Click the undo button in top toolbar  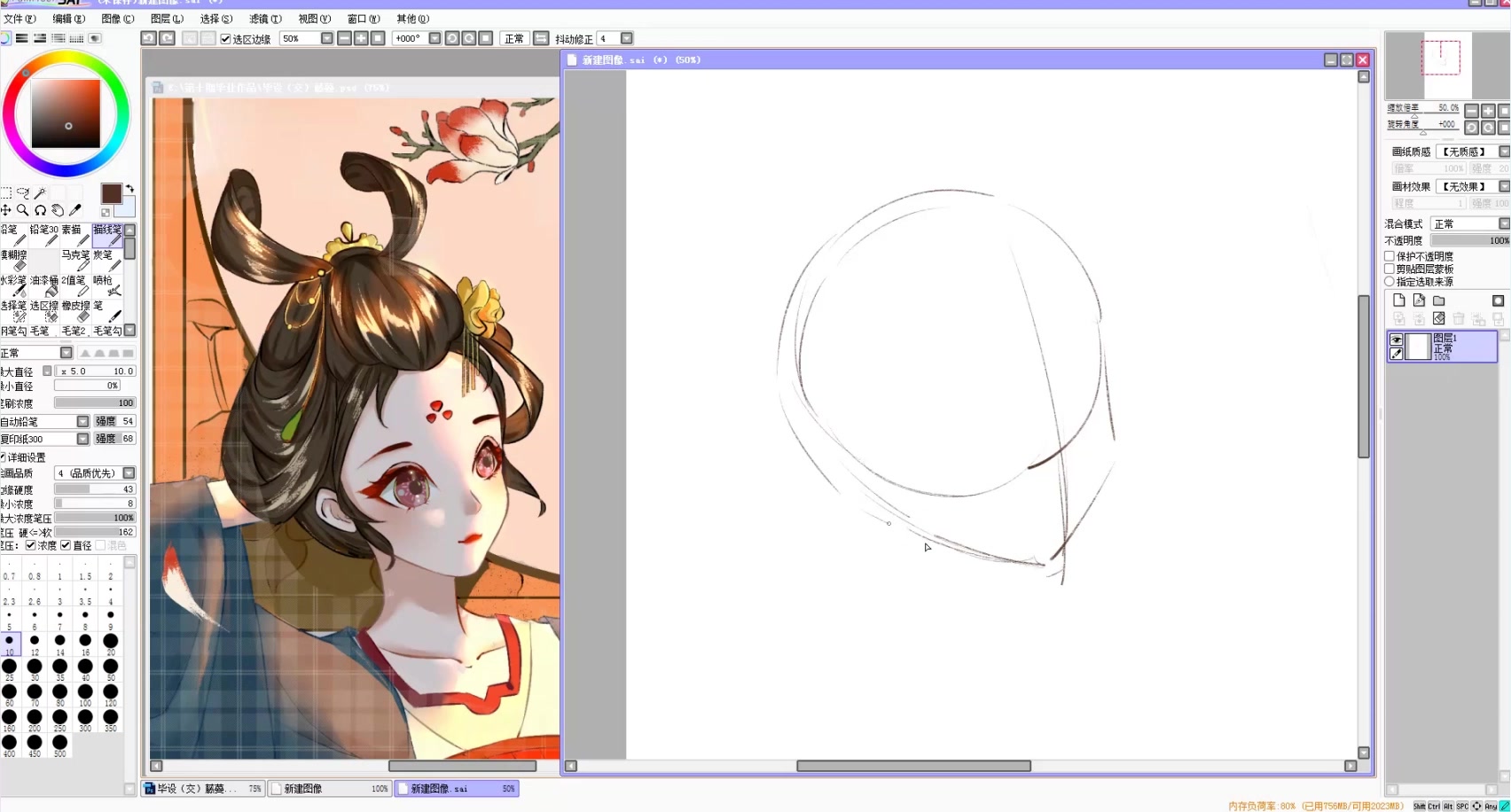(149, 38)
